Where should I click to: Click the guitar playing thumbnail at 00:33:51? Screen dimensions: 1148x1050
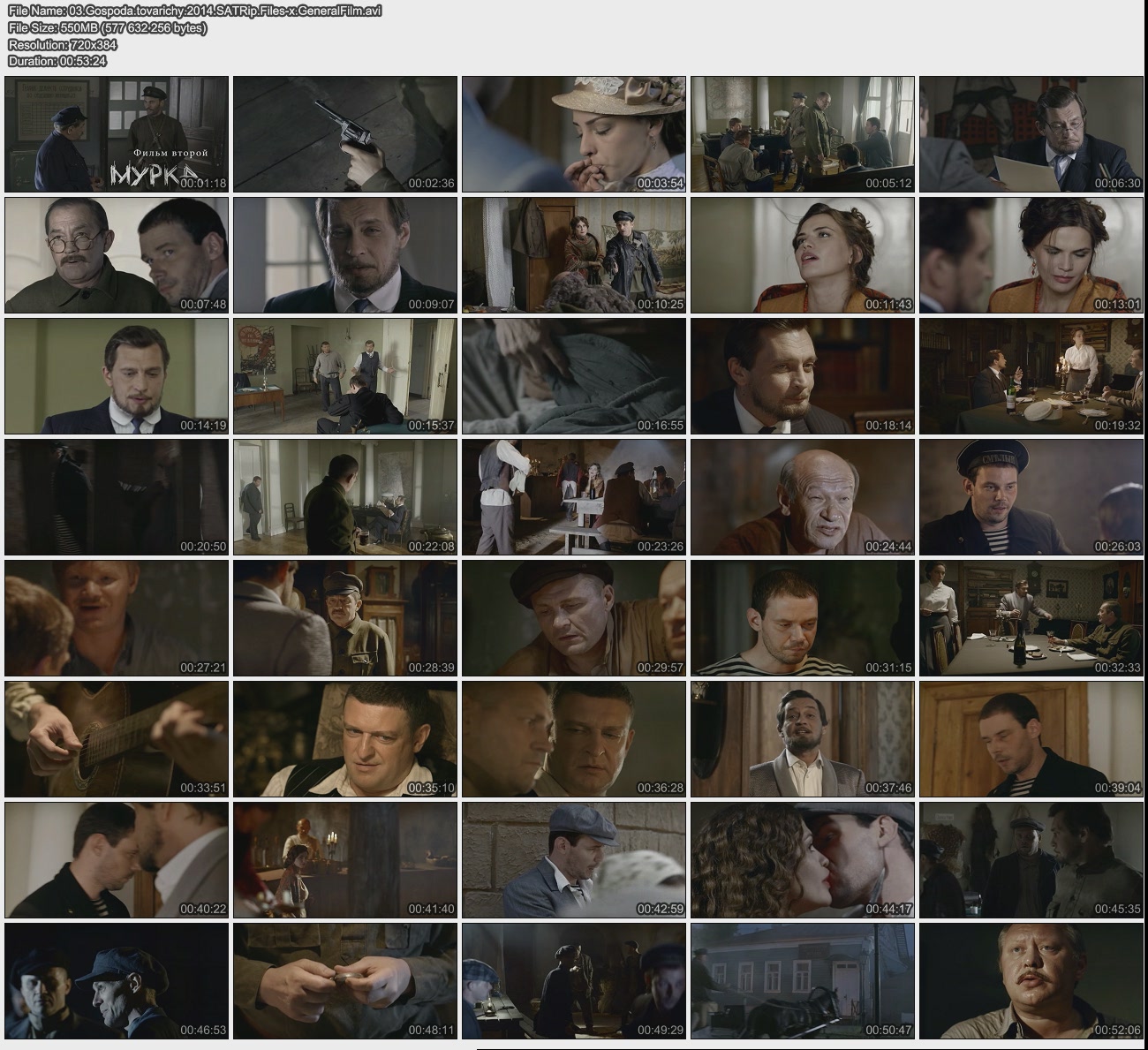point(117,739)
